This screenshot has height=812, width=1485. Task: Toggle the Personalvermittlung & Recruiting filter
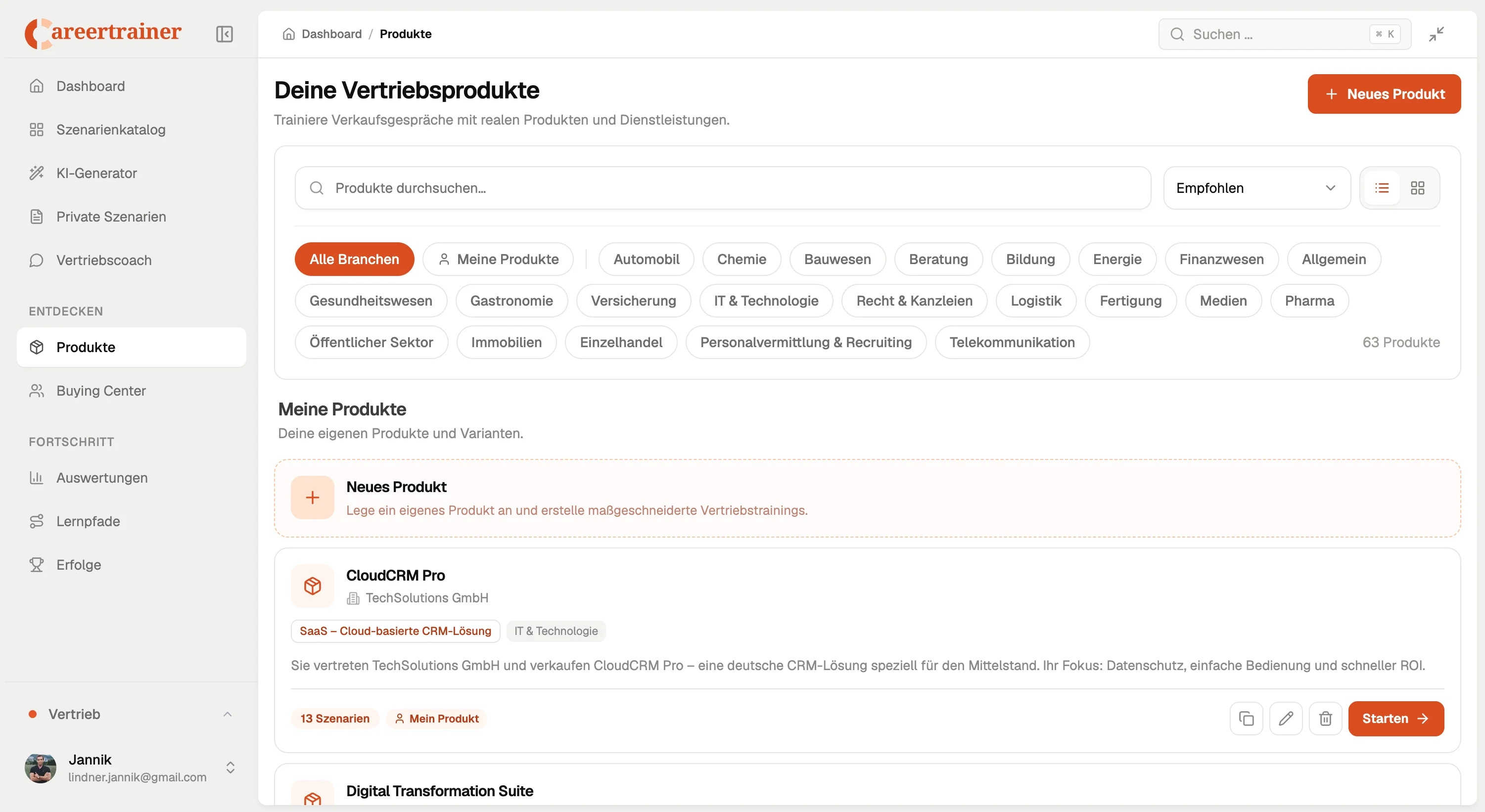[806, 342]
